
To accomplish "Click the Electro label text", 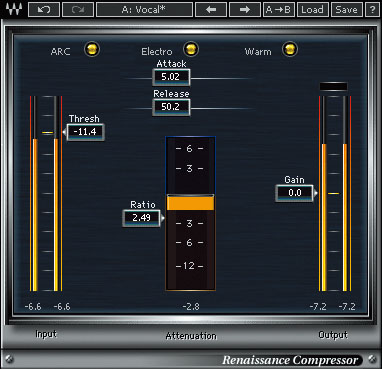I will [x=157, y=52].
